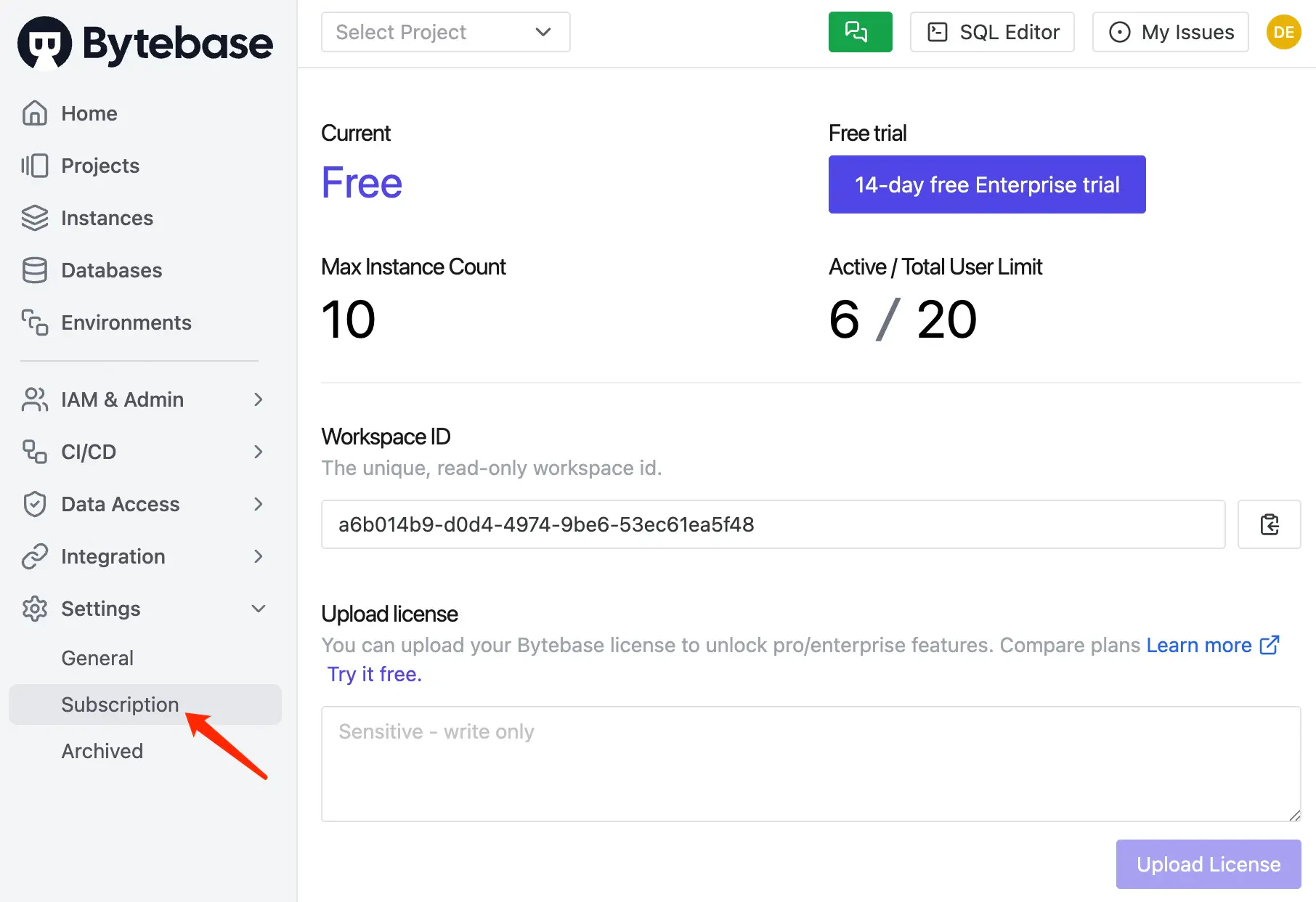Click the CI/CD menu label

click(x=89, y=452)
